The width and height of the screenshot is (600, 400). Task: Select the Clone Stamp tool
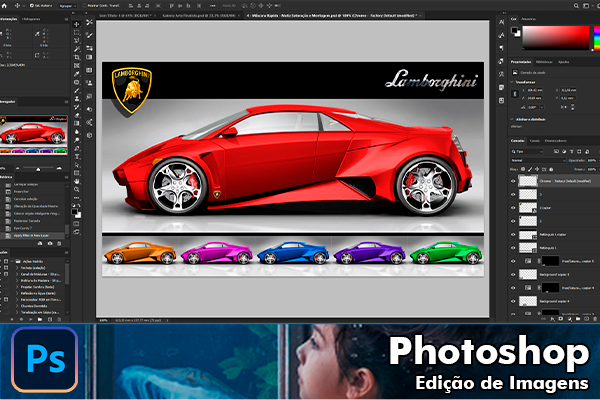pos(77,98)
